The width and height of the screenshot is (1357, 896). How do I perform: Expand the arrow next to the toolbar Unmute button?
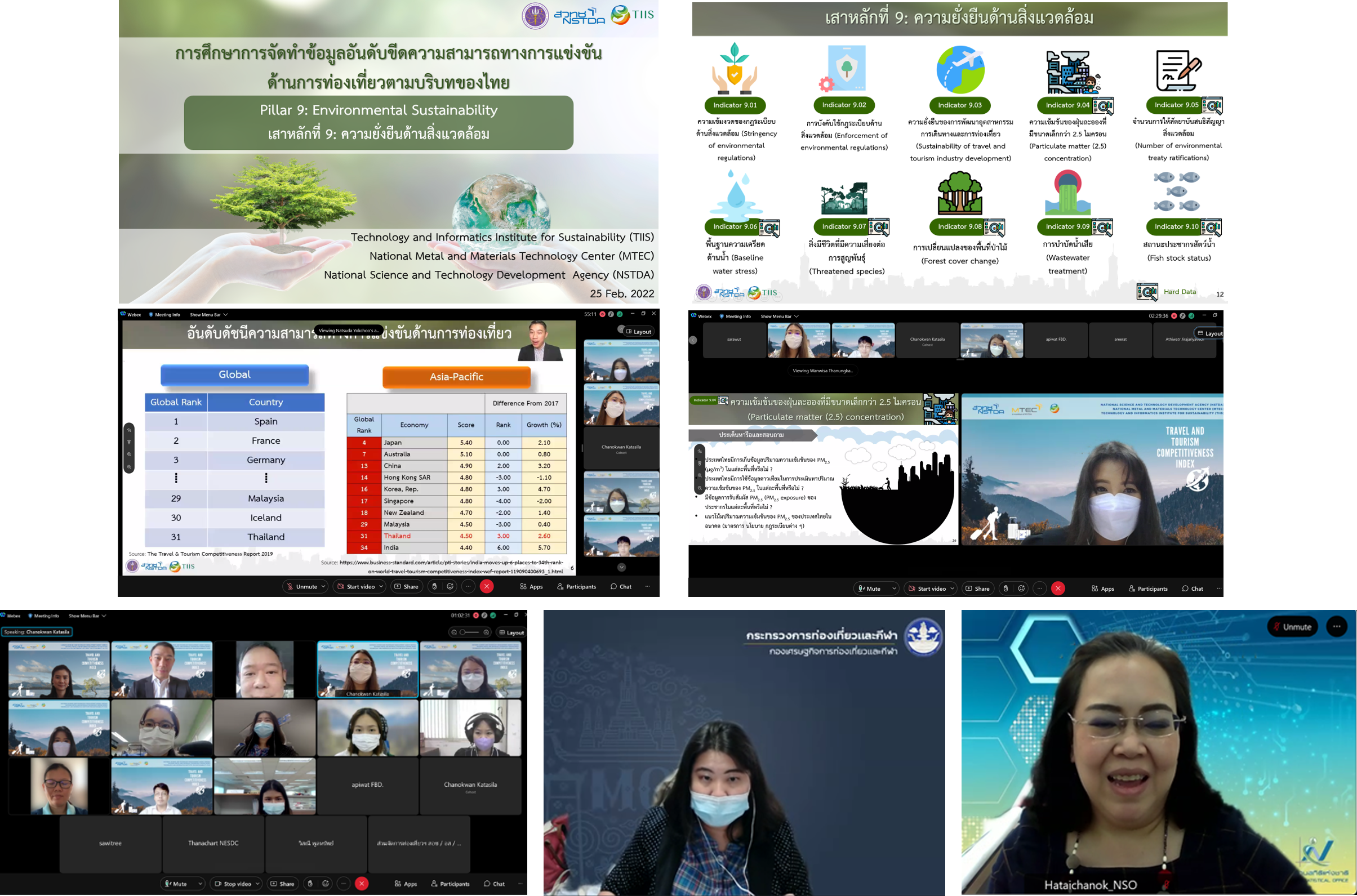[x=323, y=586]
